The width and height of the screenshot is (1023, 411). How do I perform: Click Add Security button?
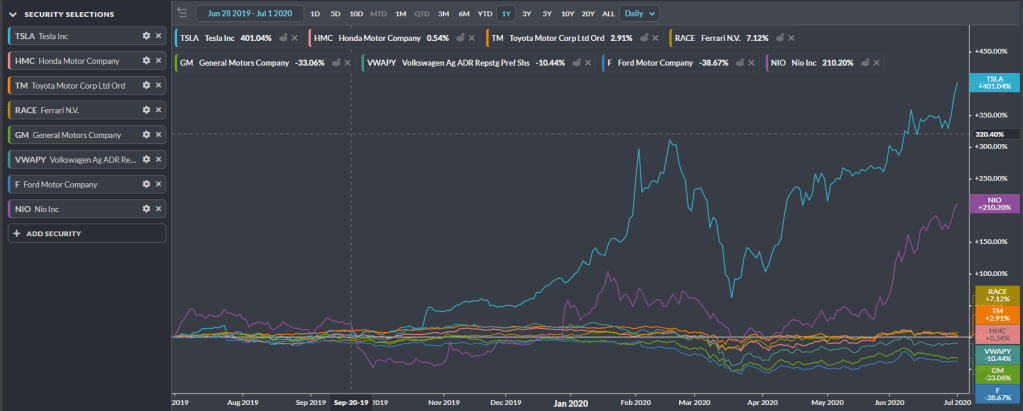point(87,233)
